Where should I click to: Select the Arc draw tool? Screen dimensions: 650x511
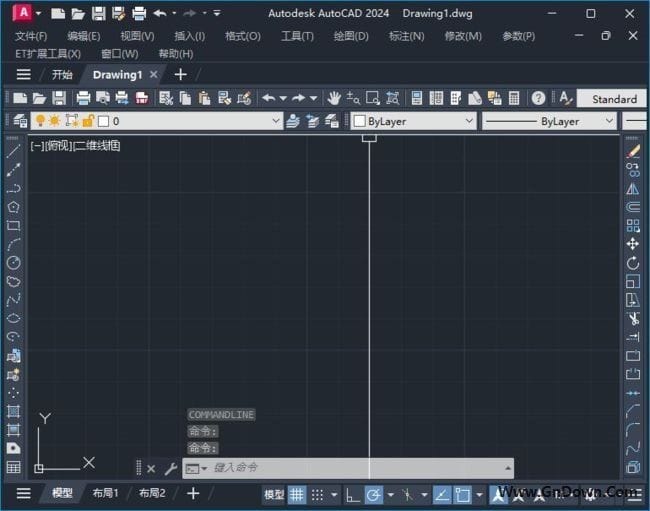[13, 244]
